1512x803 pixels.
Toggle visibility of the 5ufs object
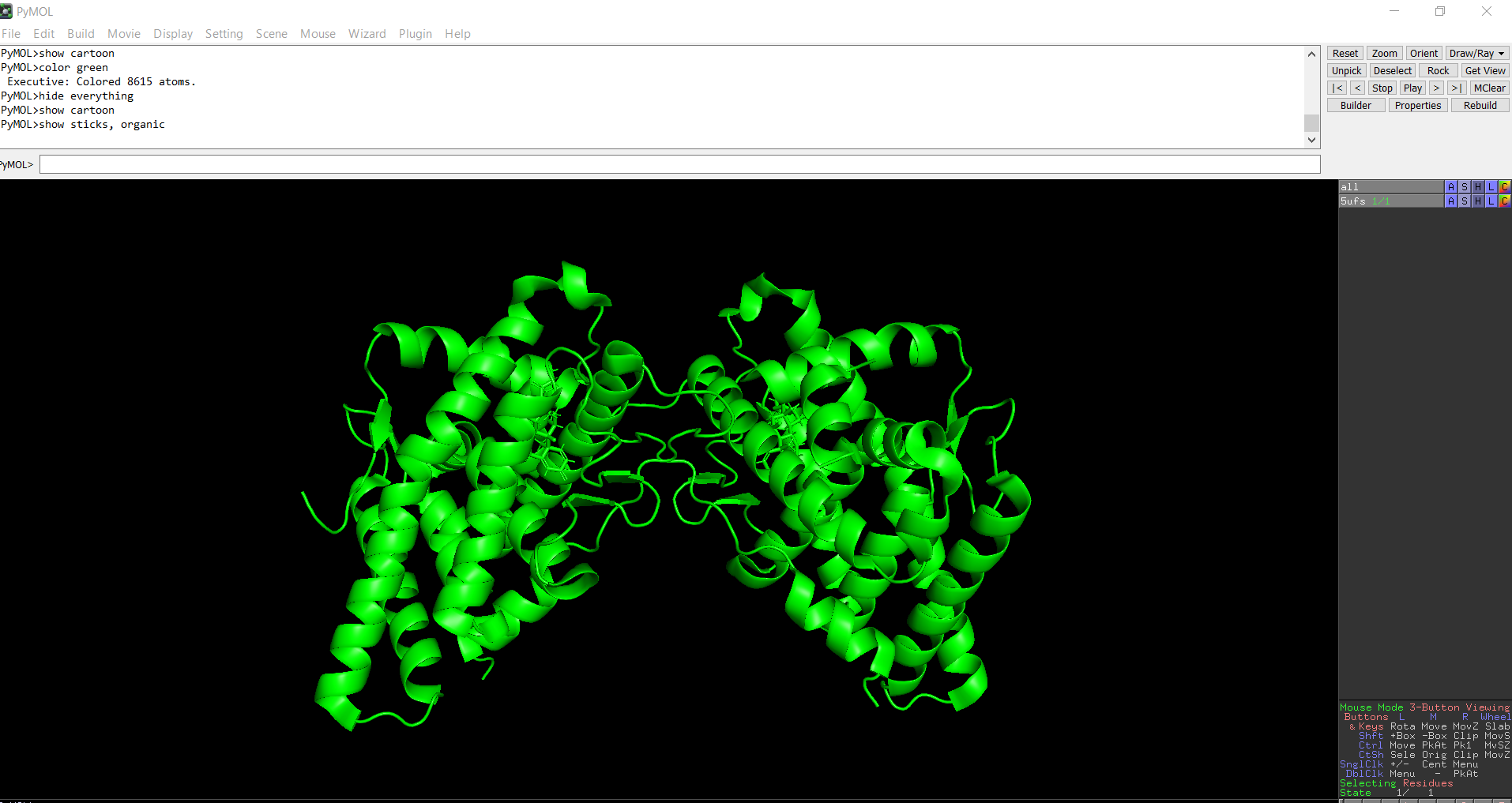[x=1391, y=201]
